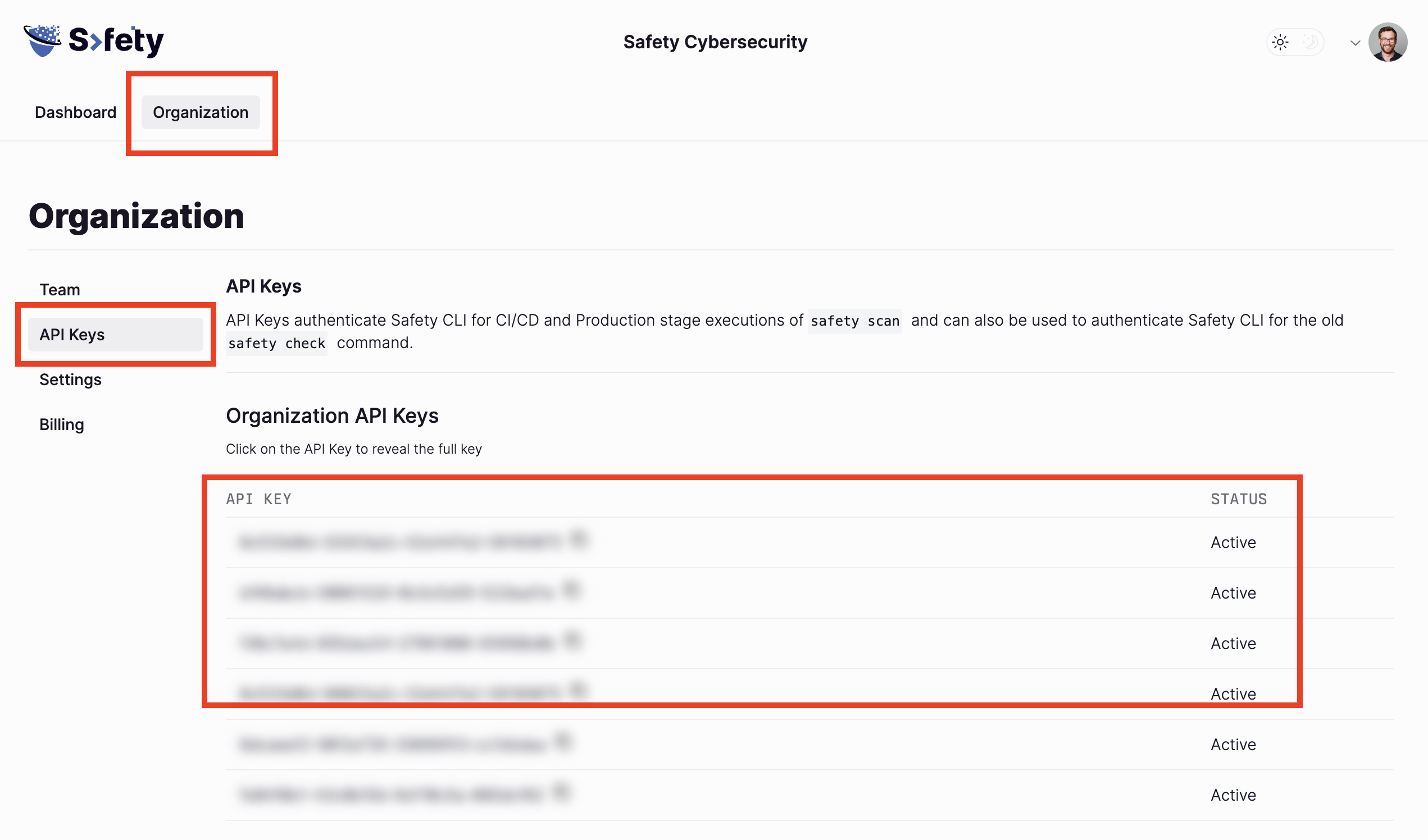The width and height of the screenshot is (1428, 840).
Task: Select the Organization tab
Action: 201,112
